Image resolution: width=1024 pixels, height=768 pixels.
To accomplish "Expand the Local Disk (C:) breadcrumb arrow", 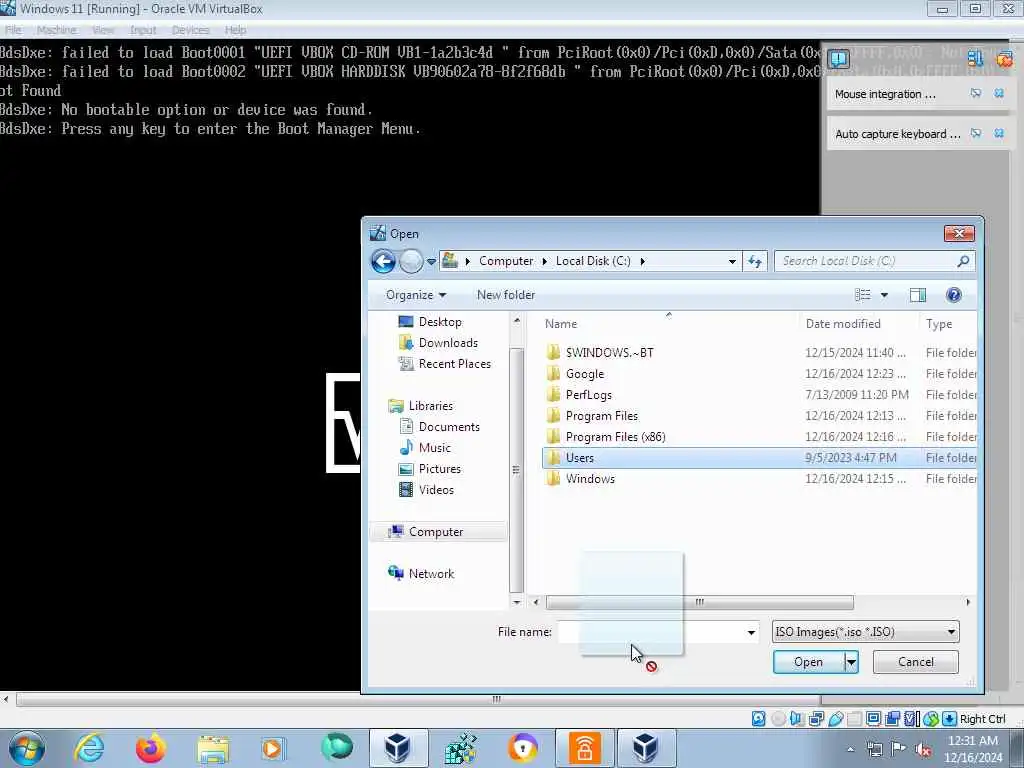I will pyautogui.click(x=643, y=261).
